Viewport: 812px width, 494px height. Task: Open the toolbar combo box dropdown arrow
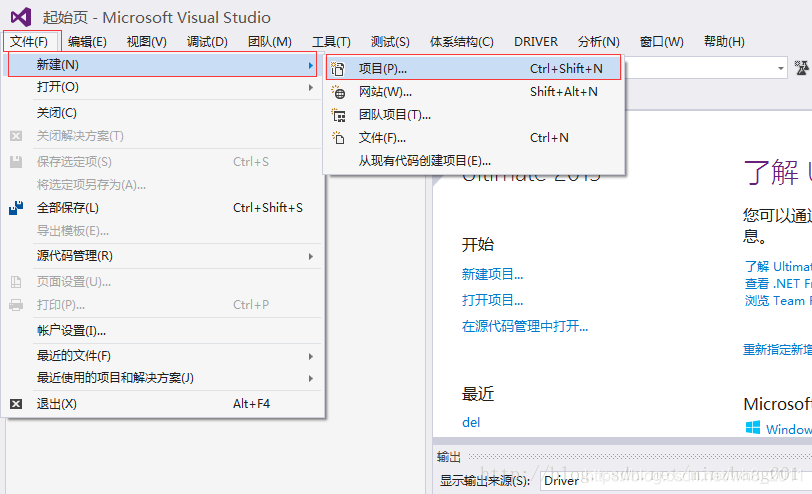click(x=780, y=68)
